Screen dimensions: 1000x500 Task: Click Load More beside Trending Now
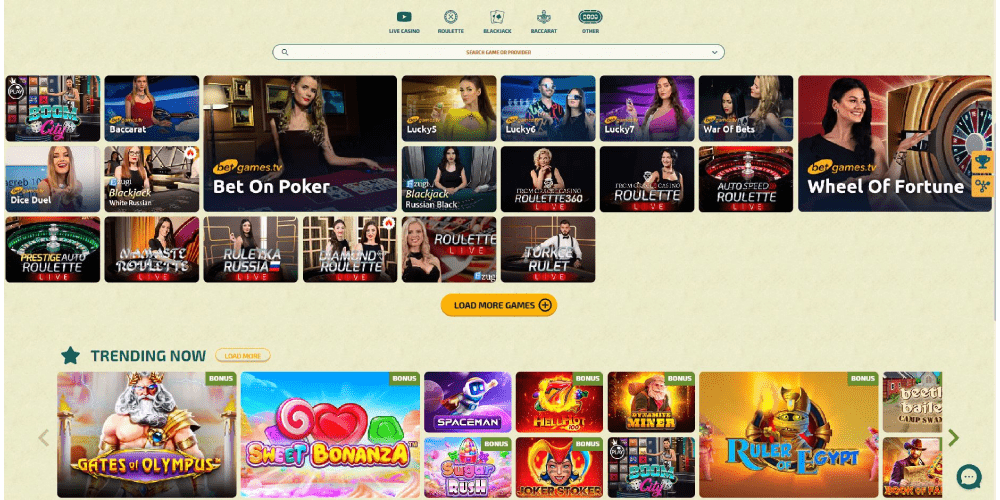coord(242,355)
